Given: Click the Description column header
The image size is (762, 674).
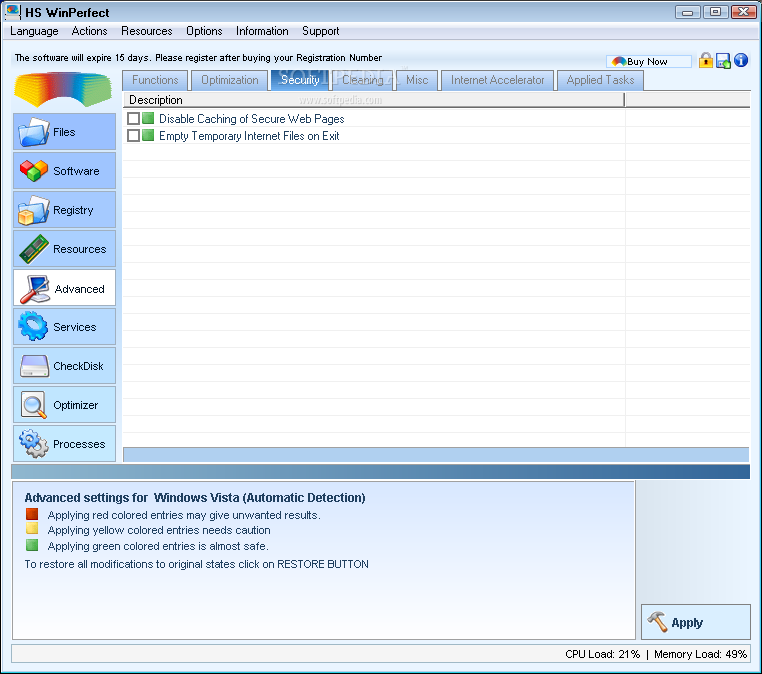Looking at the screenshot, I should (x=373, y=100).
